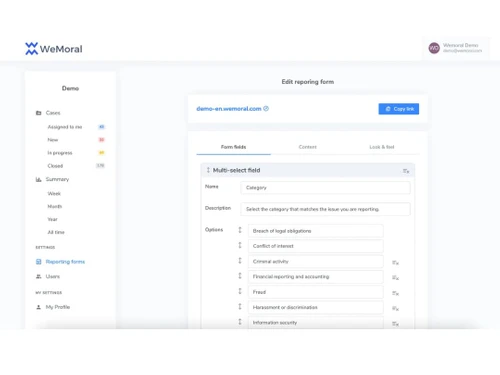This screenshot has height=375, width=500.
Task: Click the Cases folder icon
Action: coord(38,113)
